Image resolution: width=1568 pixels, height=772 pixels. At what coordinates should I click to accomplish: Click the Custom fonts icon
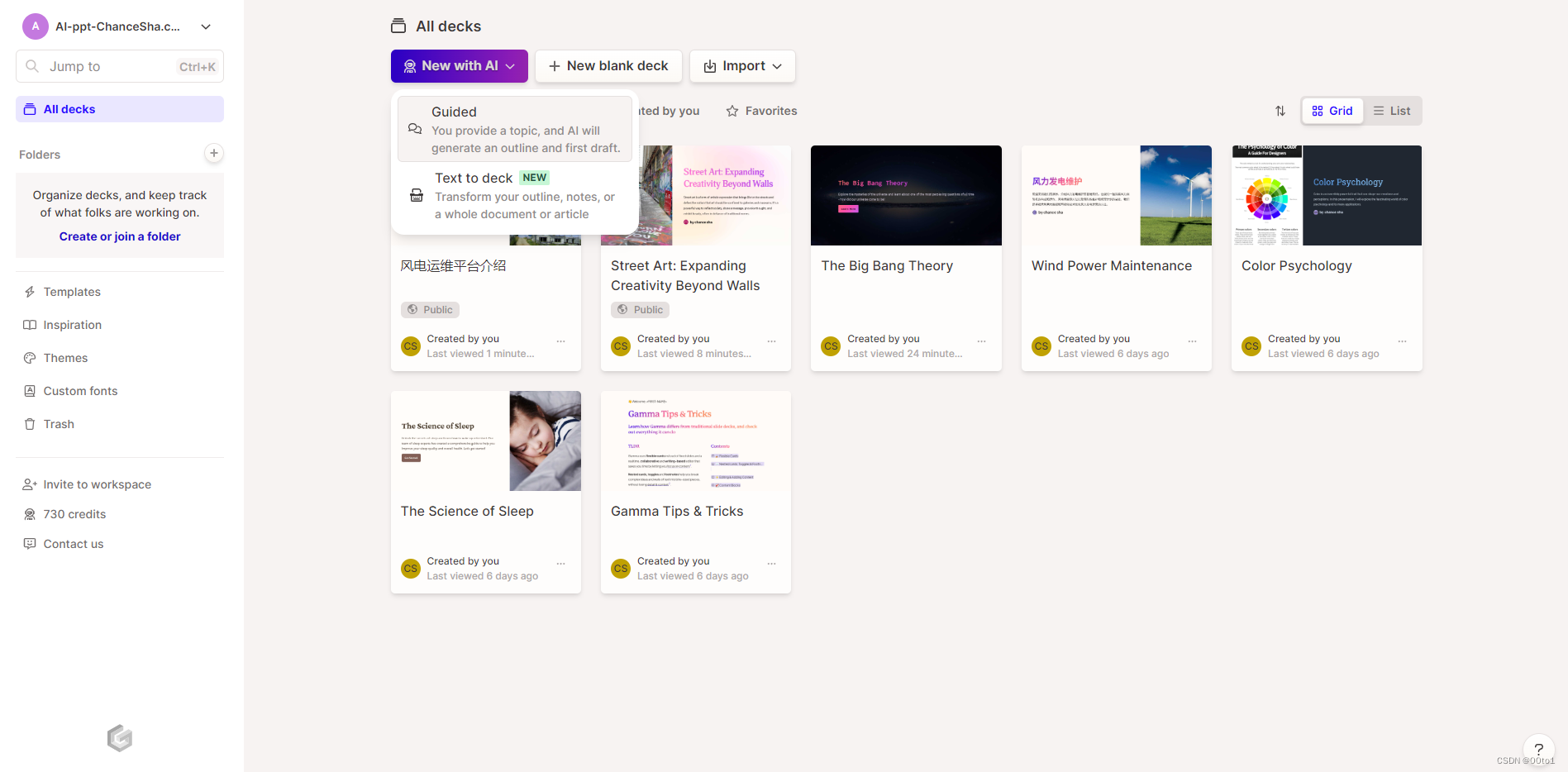point(30,391)
